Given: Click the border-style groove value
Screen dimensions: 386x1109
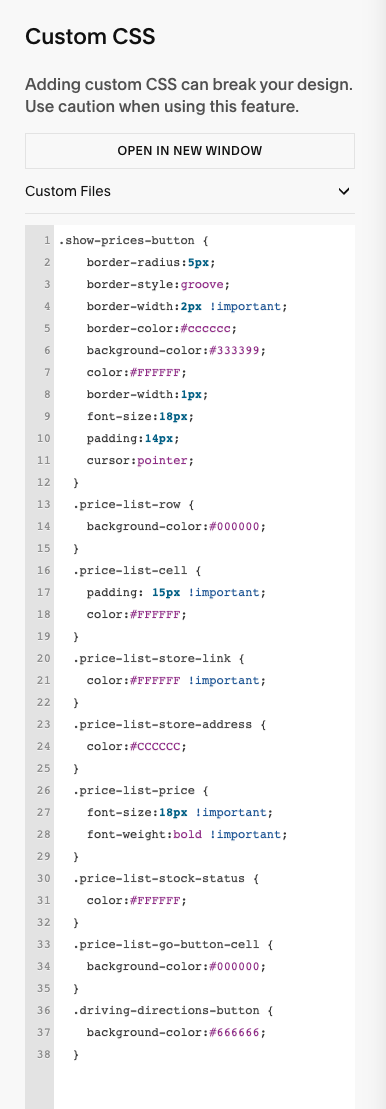Looking at the screenshot, I should point(203,284).
